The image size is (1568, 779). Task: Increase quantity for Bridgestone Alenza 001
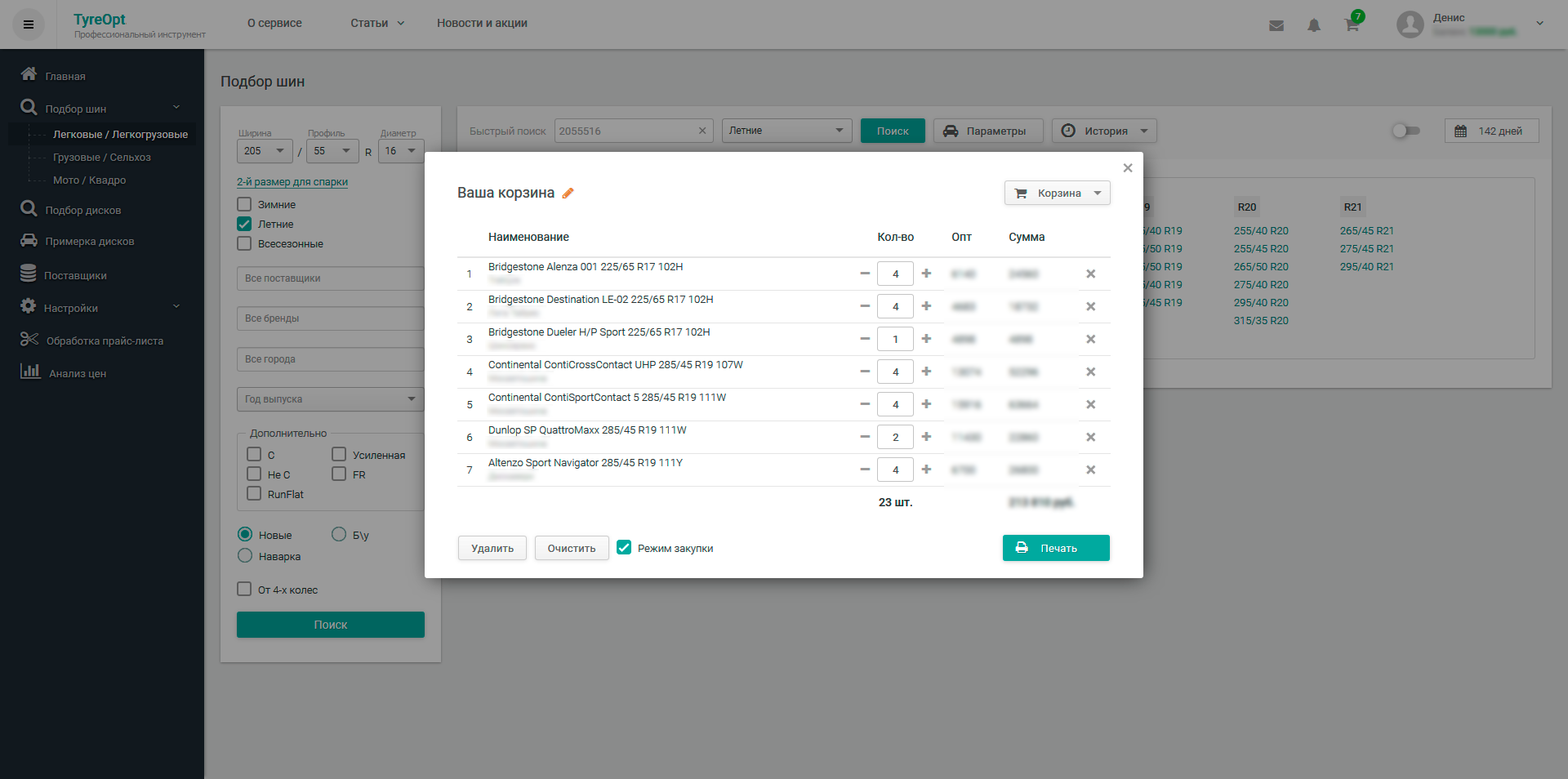[x=926, y=274]
